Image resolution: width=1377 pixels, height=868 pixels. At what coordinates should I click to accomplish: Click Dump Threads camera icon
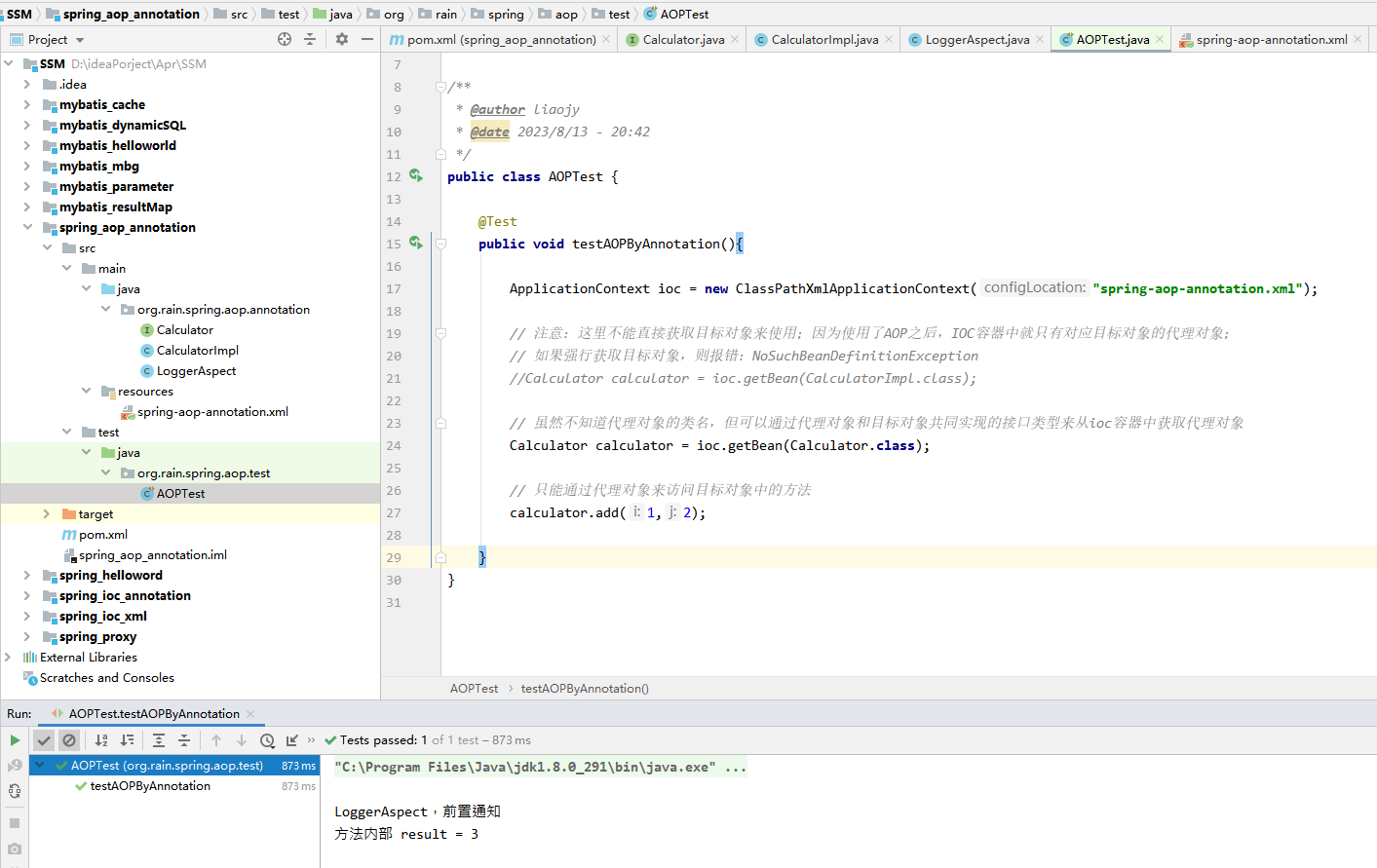coord(15,849)
